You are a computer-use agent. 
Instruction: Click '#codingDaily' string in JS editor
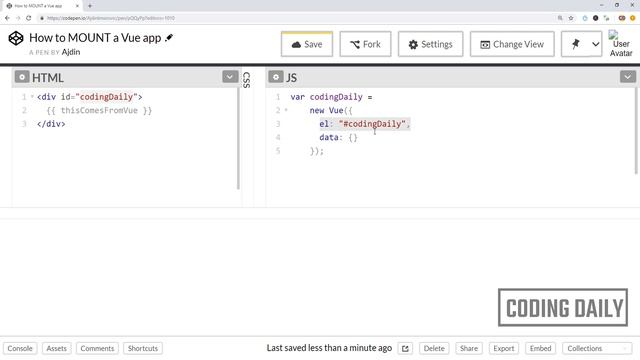click(372, 124)
